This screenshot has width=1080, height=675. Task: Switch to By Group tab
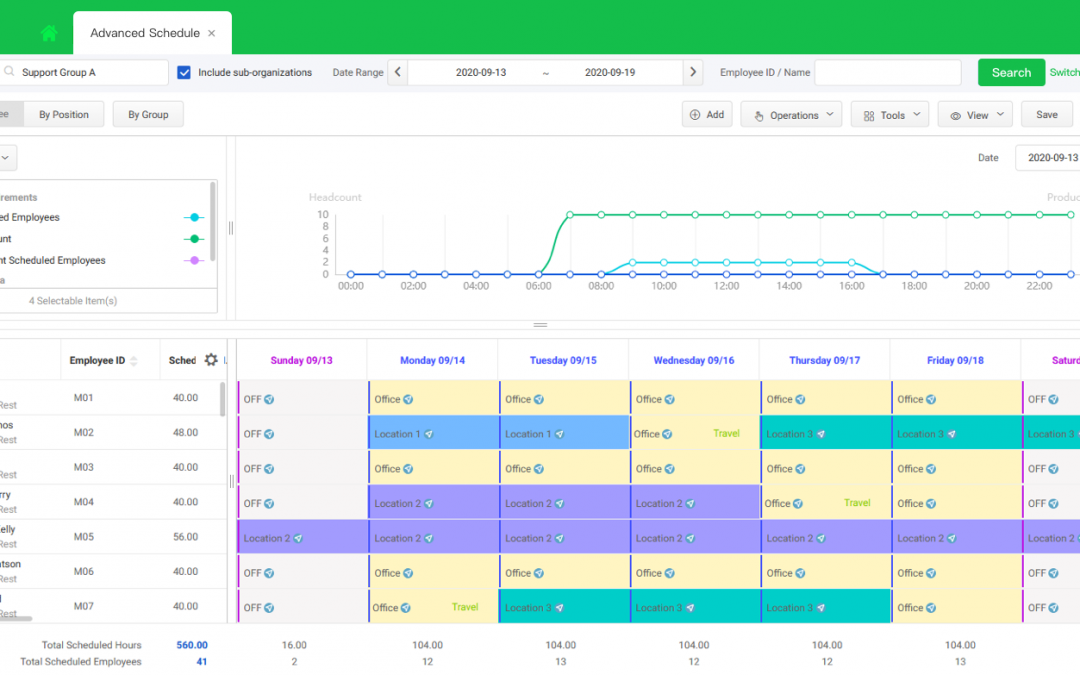148,114
